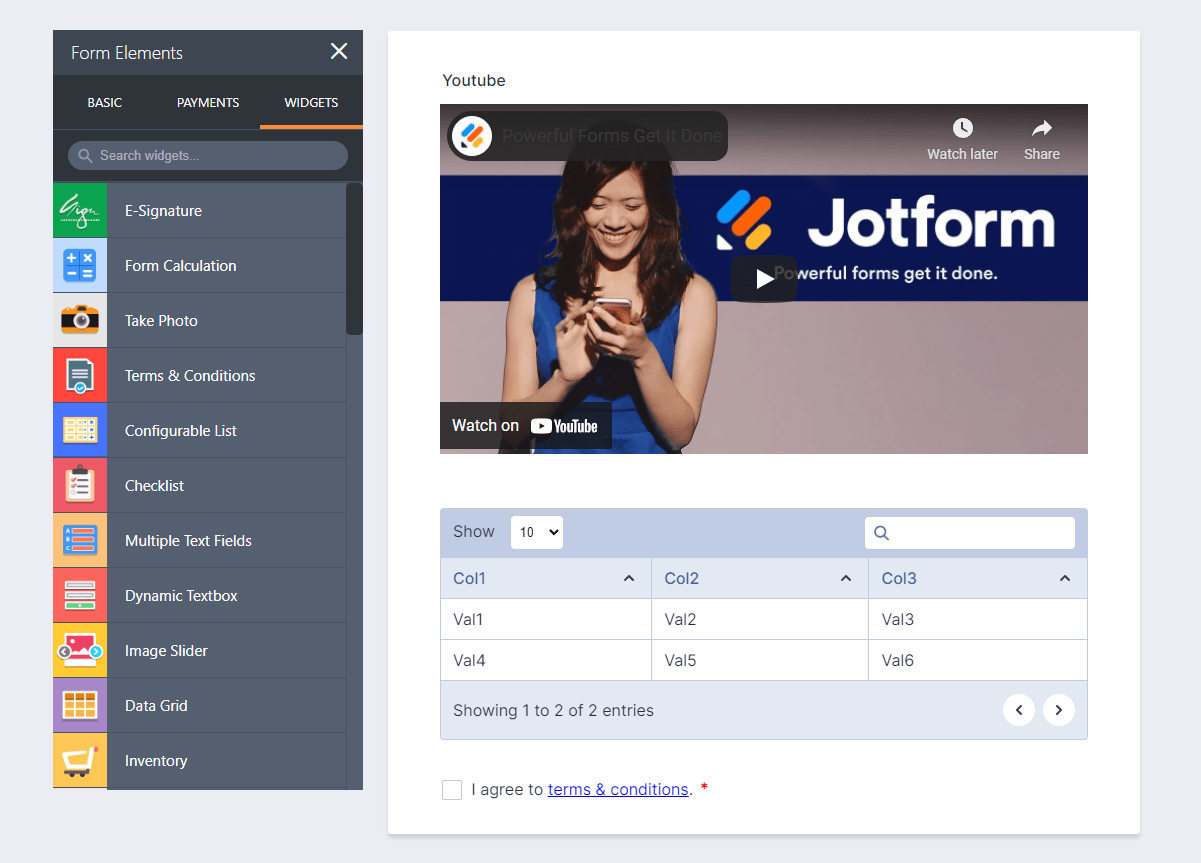The height and width of the screenshot is (863, 1201).
Task: Switch to the PAYMENTS tab
Action: [x=208, y=102]
